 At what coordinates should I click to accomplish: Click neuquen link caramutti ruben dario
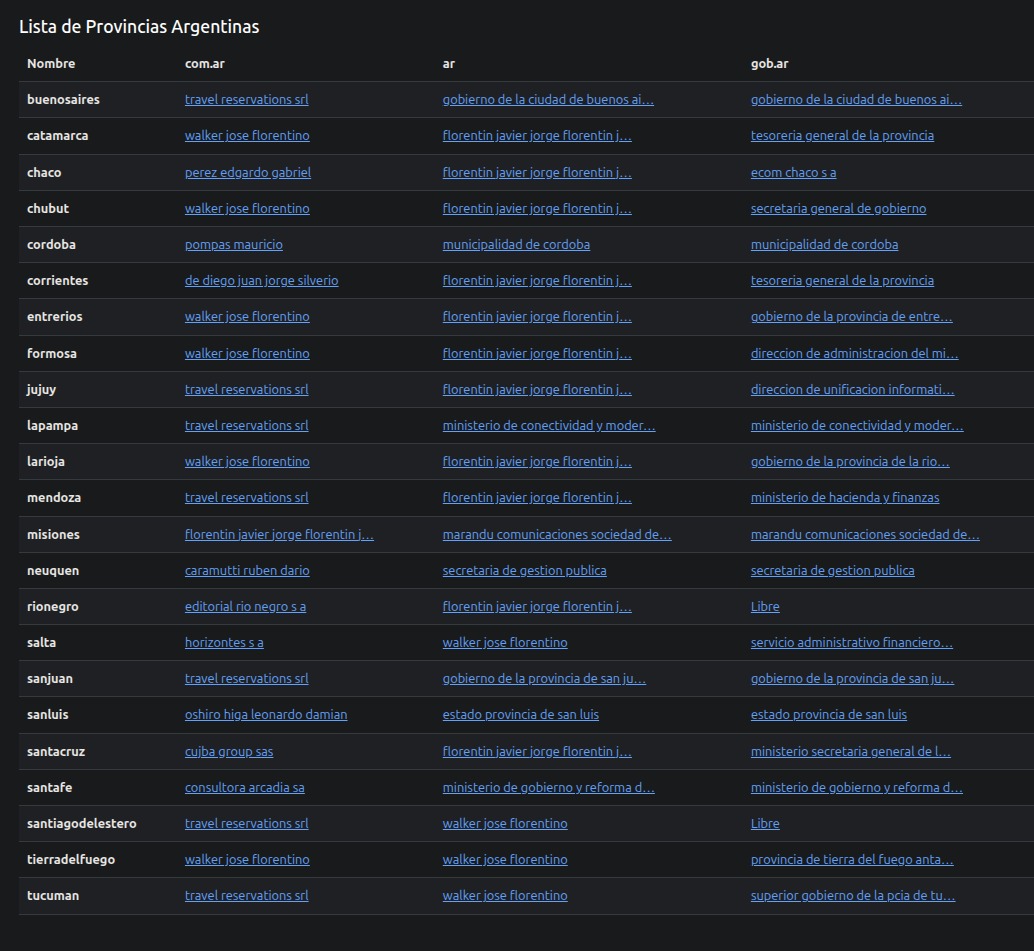pyautogui.click(x=247, y=571)
